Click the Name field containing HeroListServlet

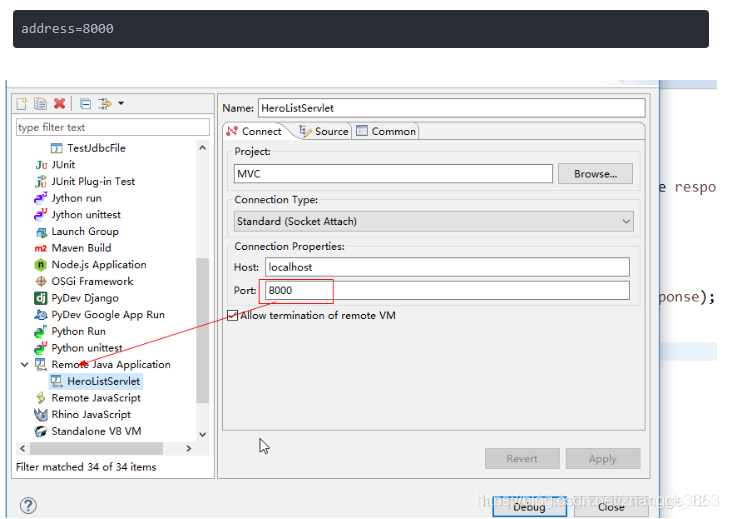click(451, 108)
